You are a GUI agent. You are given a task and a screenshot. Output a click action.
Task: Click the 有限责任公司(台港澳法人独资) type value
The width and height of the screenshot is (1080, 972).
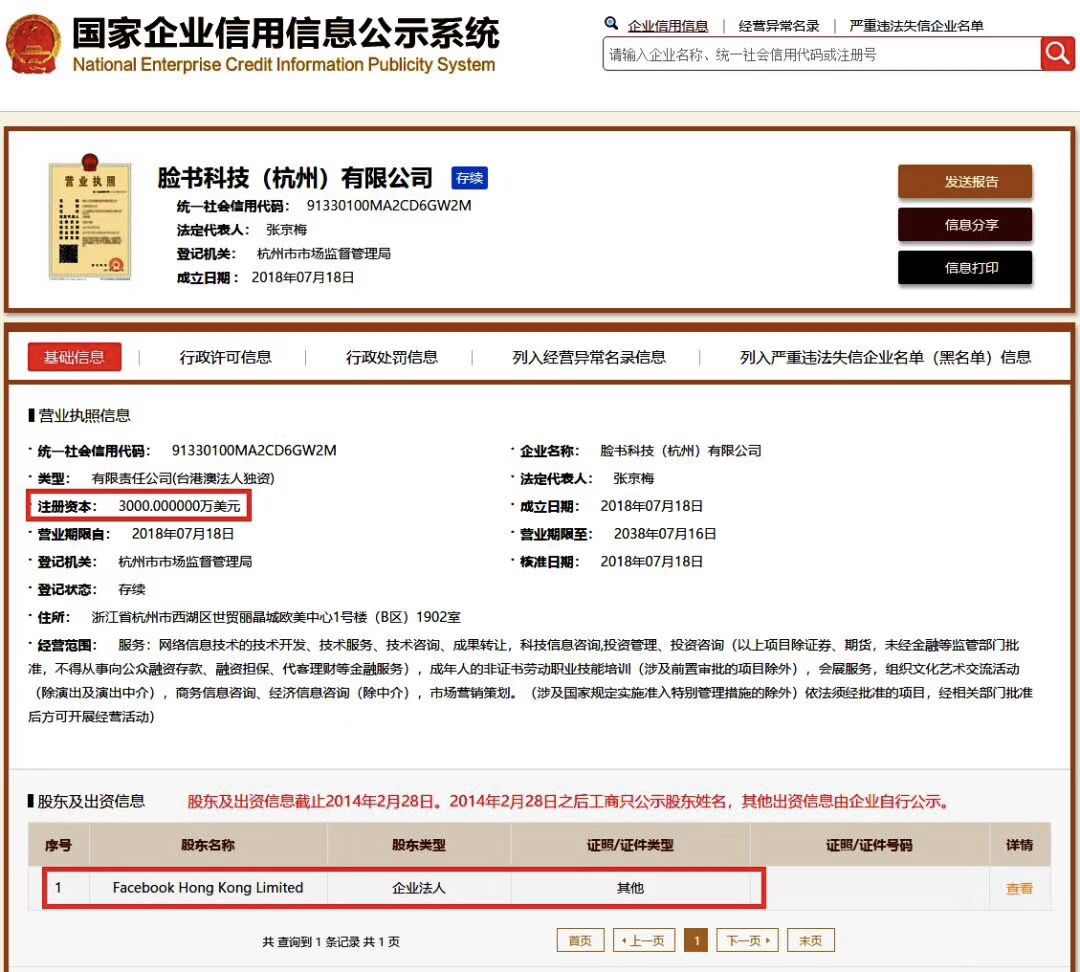[183, 478]
